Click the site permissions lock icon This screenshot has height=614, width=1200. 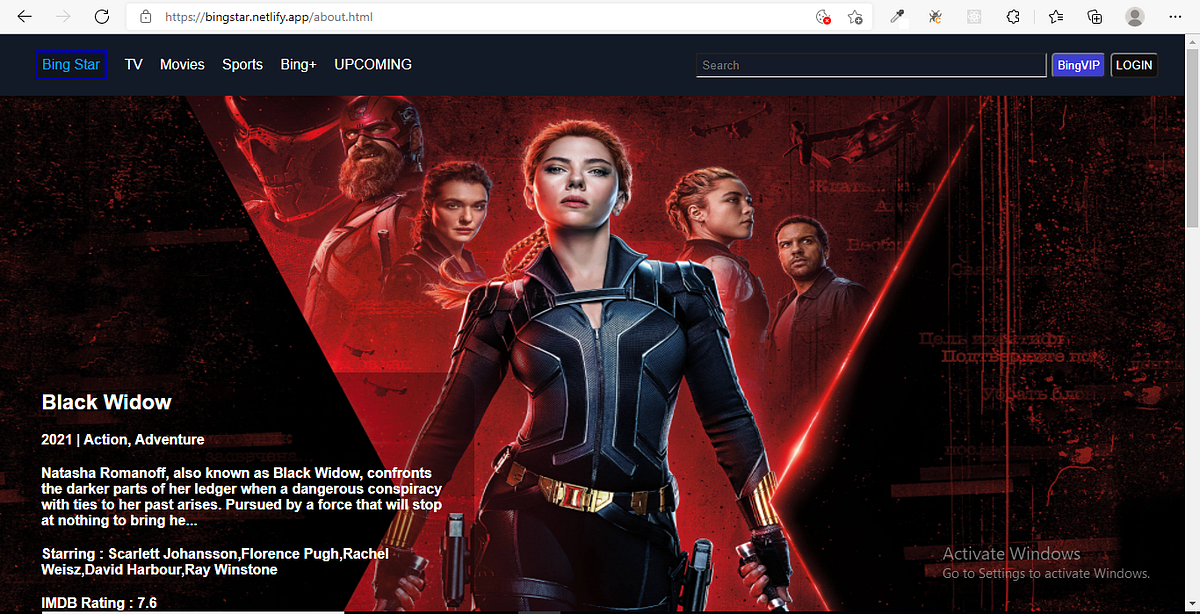[x=145, y=16]
